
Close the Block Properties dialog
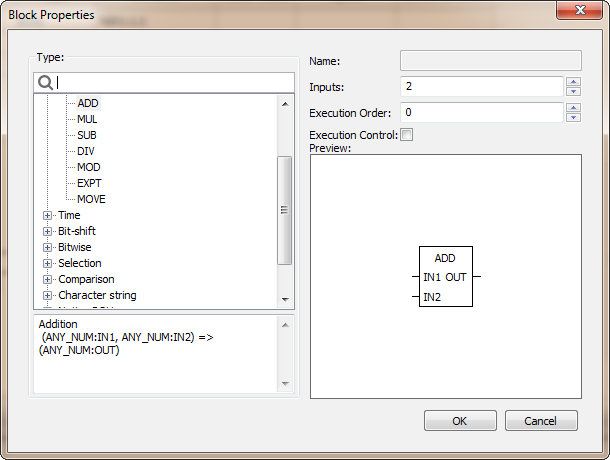pyautogui.click(x=580, y=9)
